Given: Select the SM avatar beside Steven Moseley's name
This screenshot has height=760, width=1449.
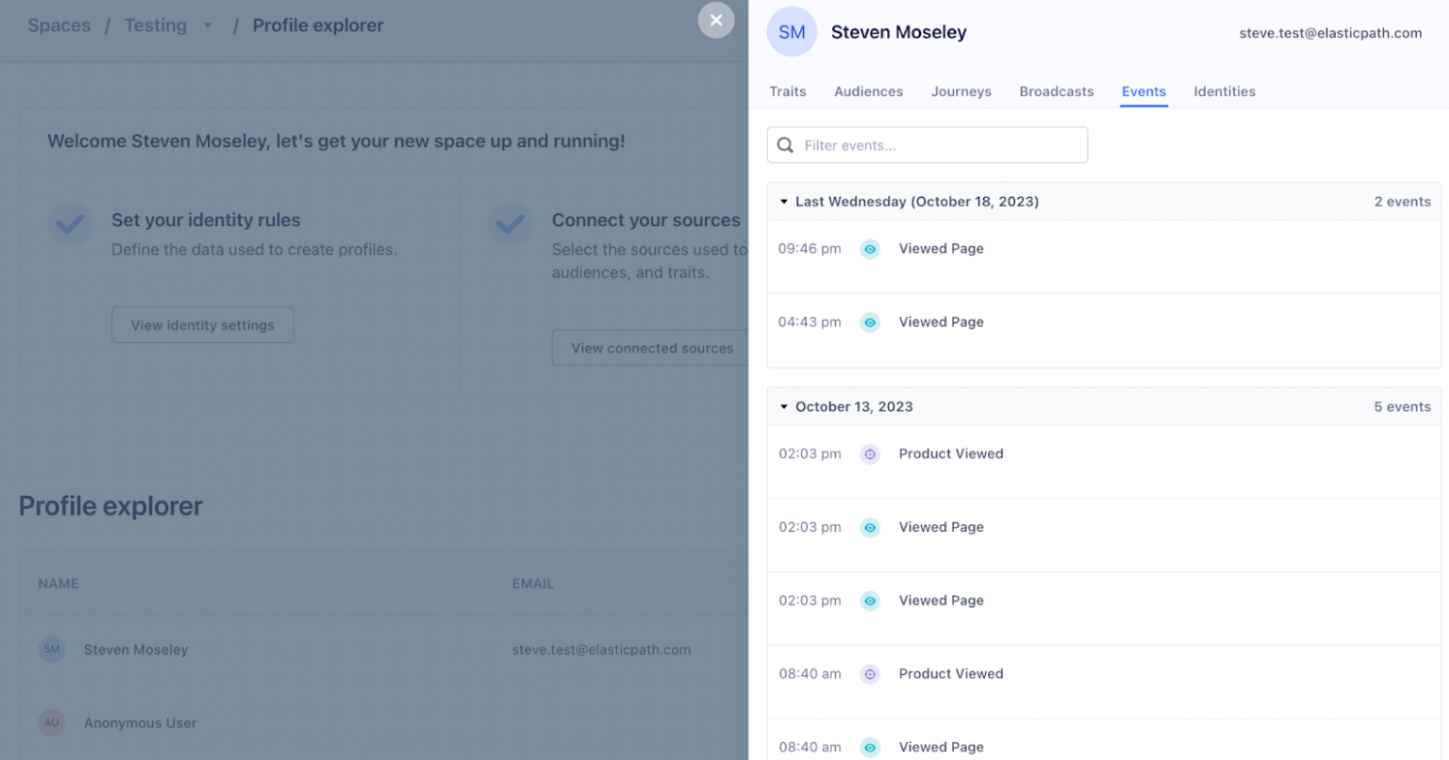Looking at the screenshot, I should point(791,32).
